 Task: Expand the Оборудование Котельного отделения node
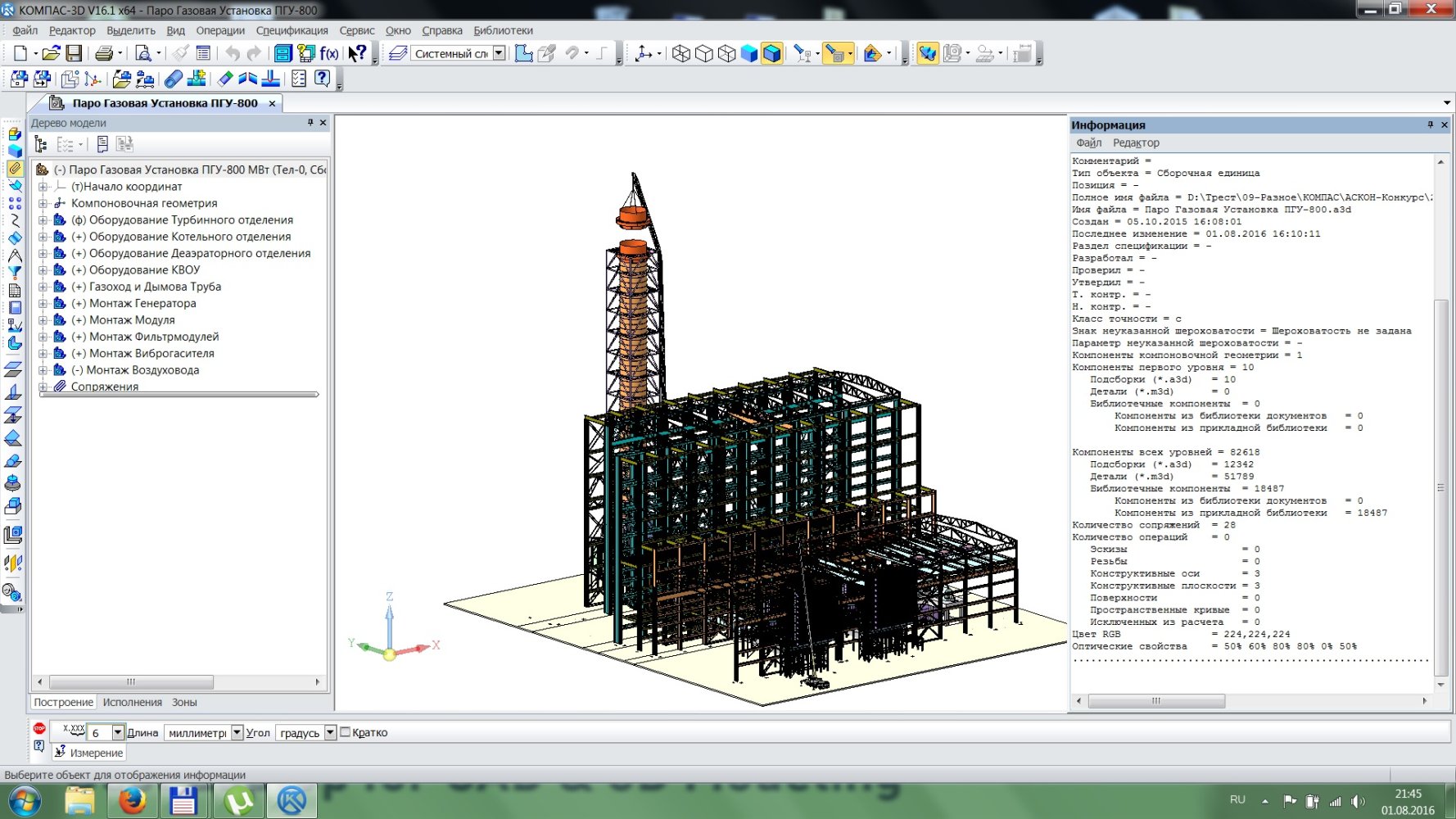click(x=43, y=237)
